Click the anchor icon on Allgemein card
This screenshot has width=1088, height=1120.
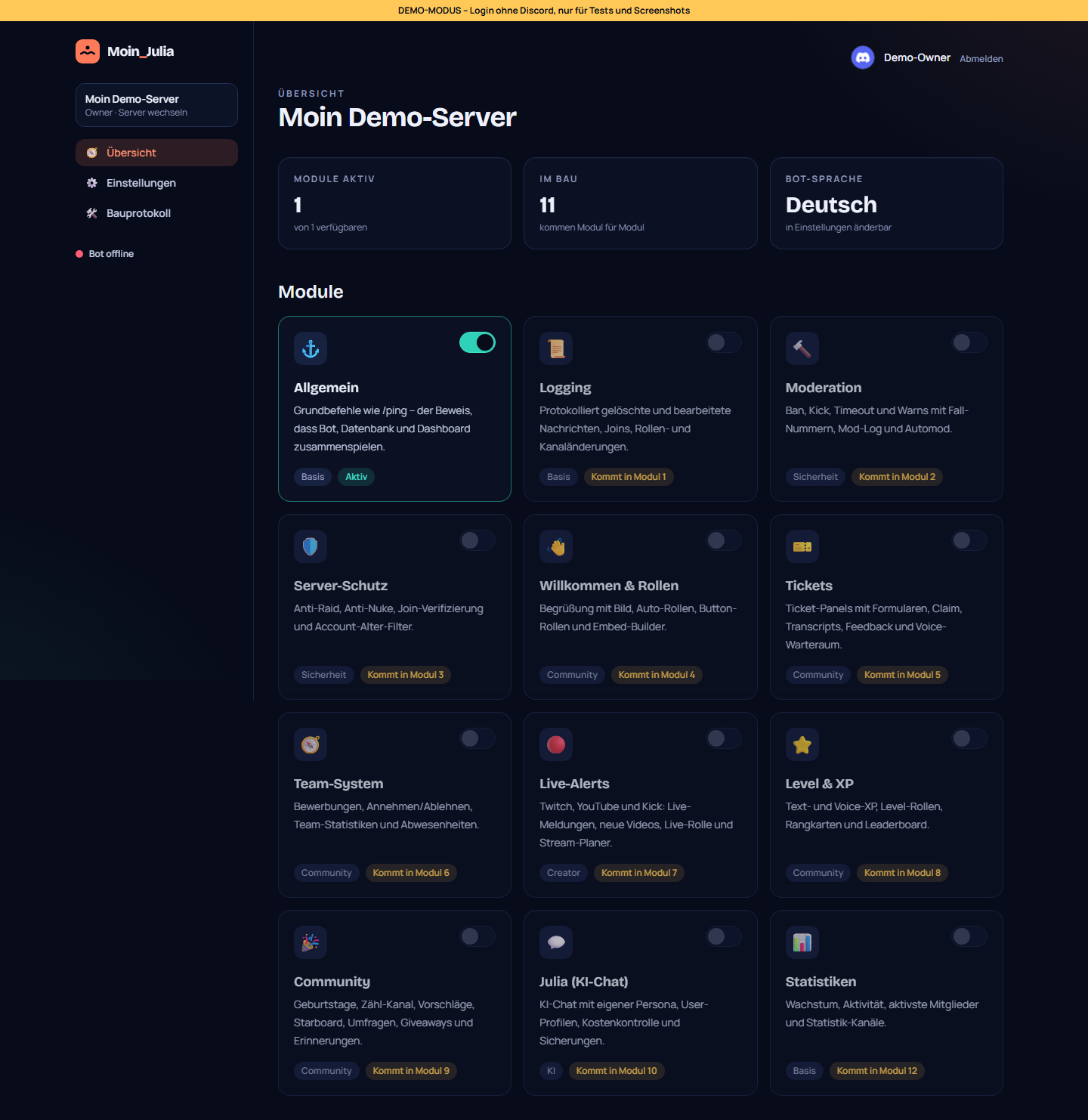(x=311, y=348)
